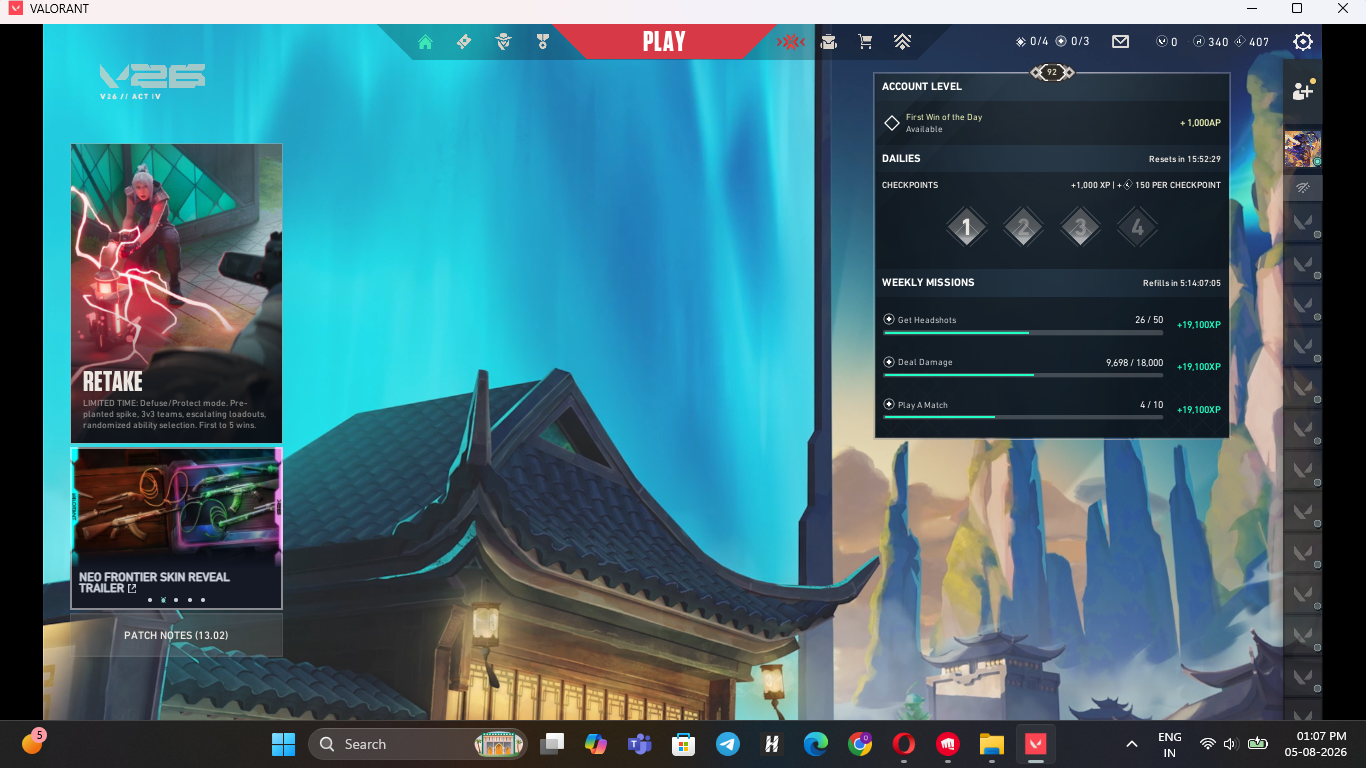Open the PATCH NOTES (13.02) button
This screenshot has width=1366, height=768.
point(176,635)
